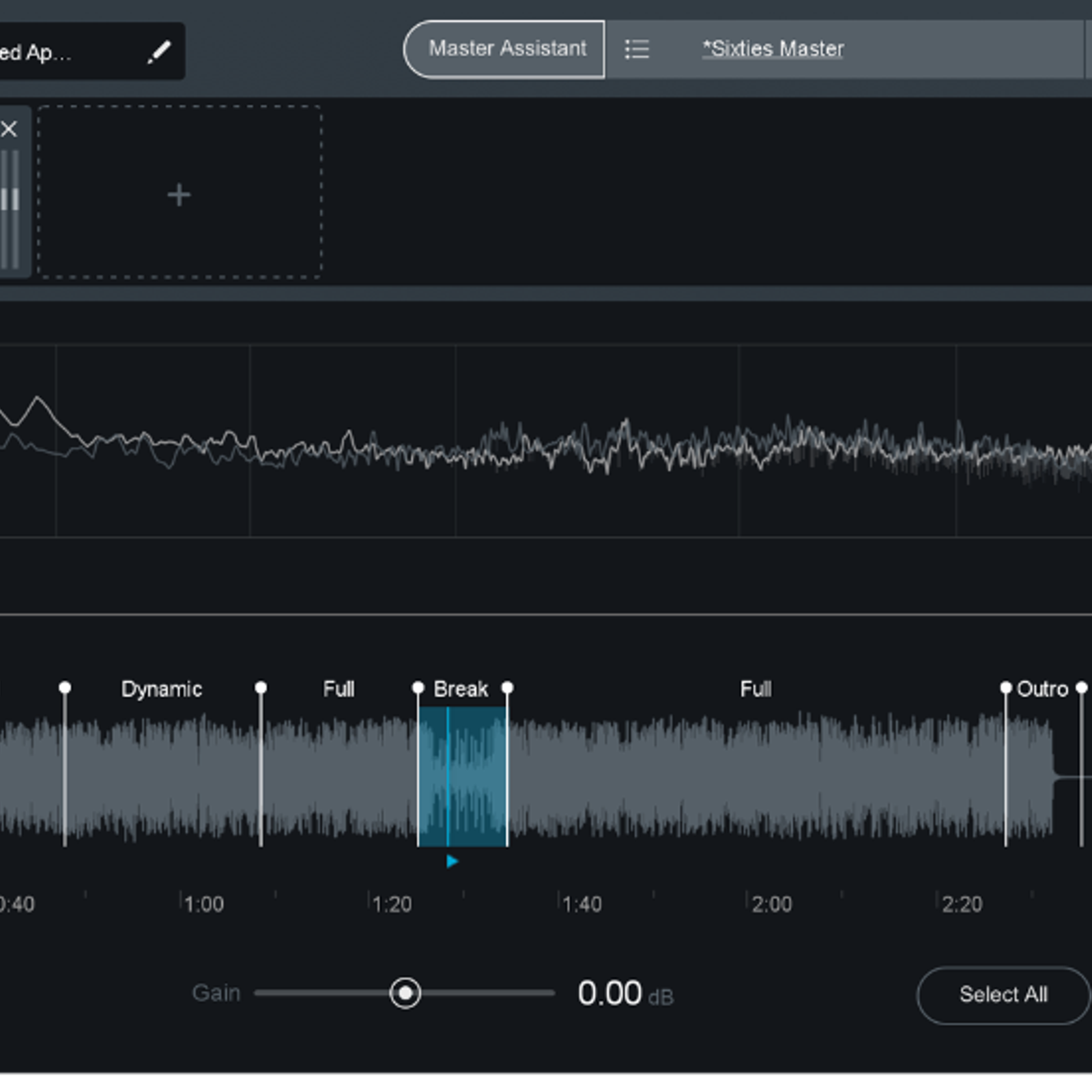This screenshot has width=1092, height=1092.
Task: Click the blue playhead triangle
Action: coord(452,861)
